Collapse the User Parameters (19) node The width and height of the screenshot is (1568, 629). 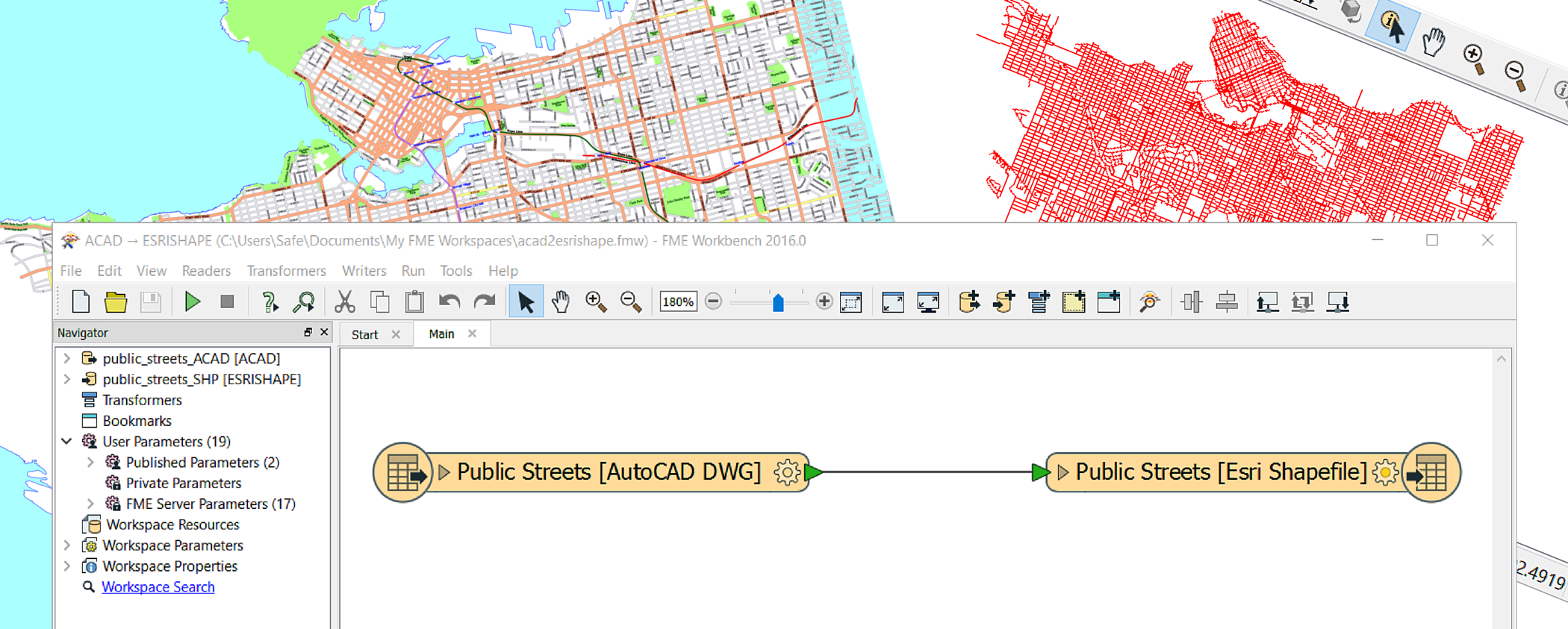(x=66, y=442)
